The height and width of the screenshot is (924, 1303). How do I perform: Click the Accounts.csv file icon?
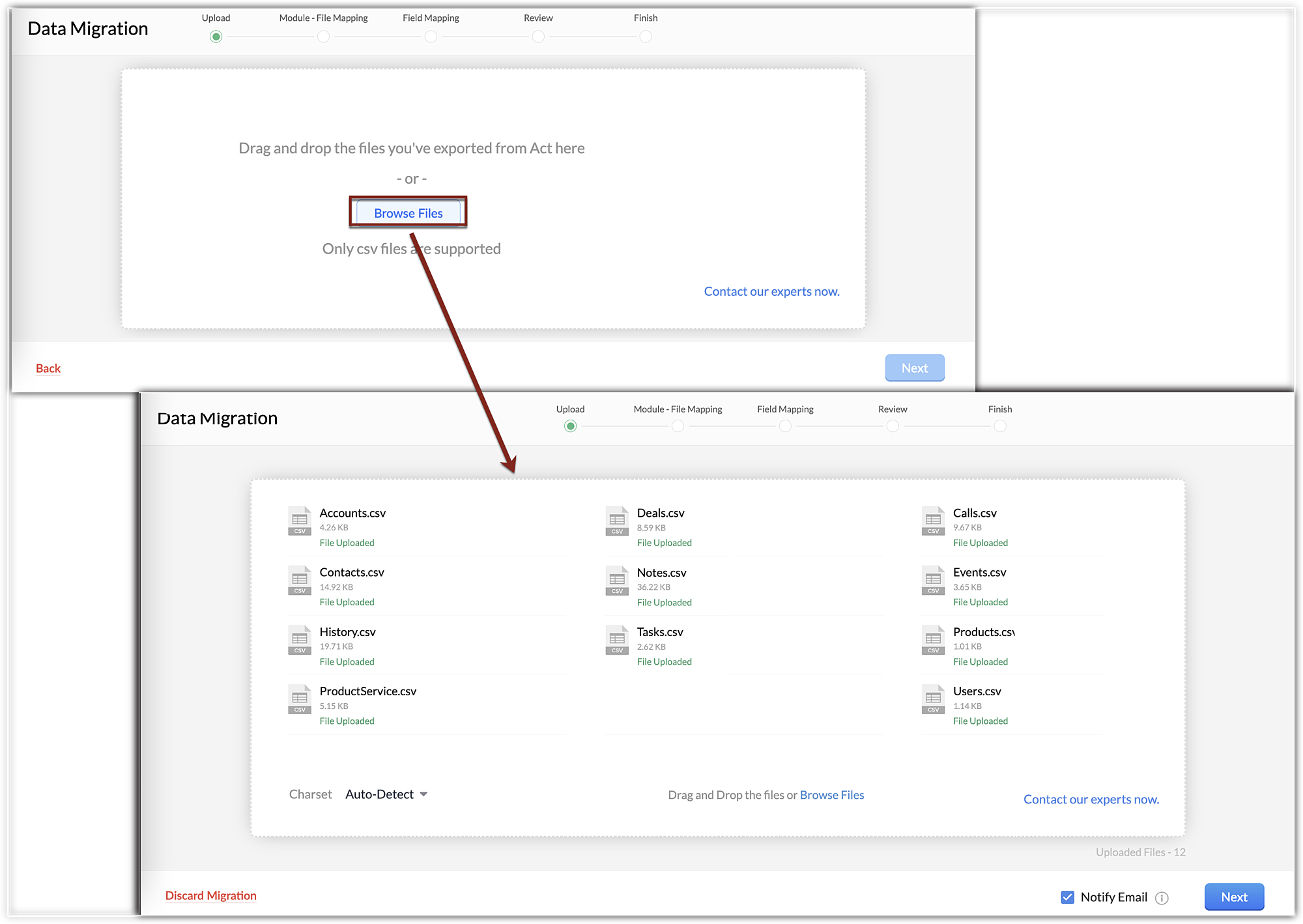[x=300, y=521]
